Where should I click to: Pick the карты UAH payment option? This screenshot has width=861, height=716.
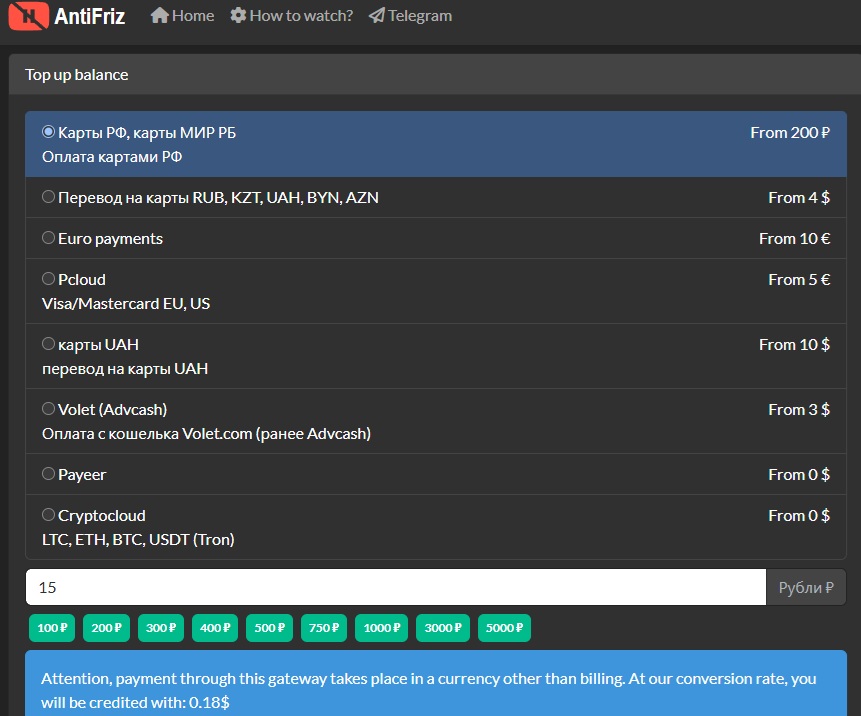point(48,344)
